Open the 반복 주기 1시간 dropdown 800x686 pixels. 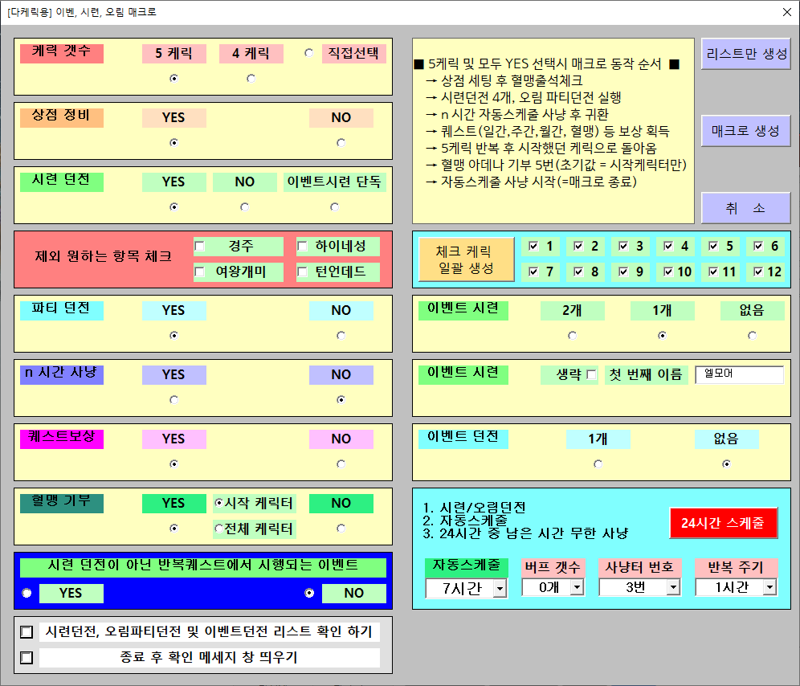click(x=770, y=588)
